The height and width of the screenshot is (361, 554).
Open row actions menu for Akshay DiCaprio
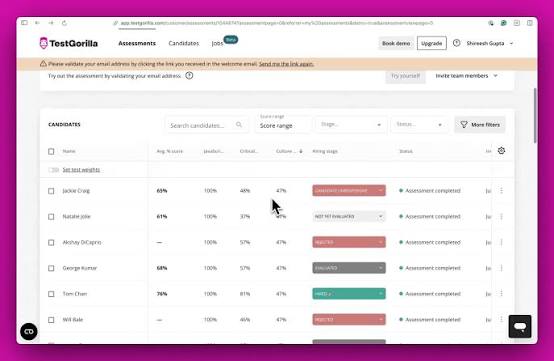[501, 242]
